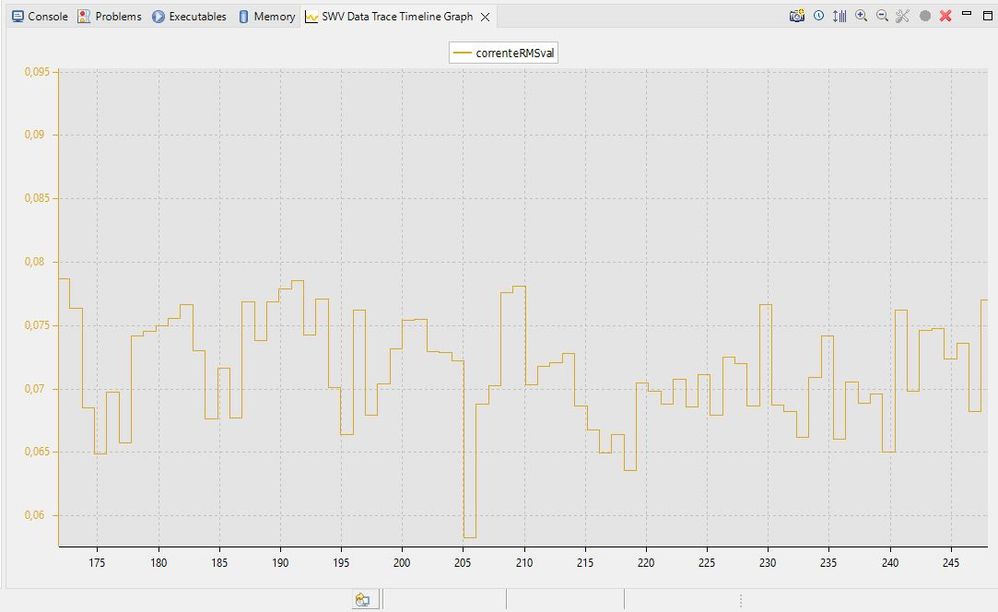This screenshot has width=998, height=612.
Task: Click the 235 time axis label
Action: 828,563
